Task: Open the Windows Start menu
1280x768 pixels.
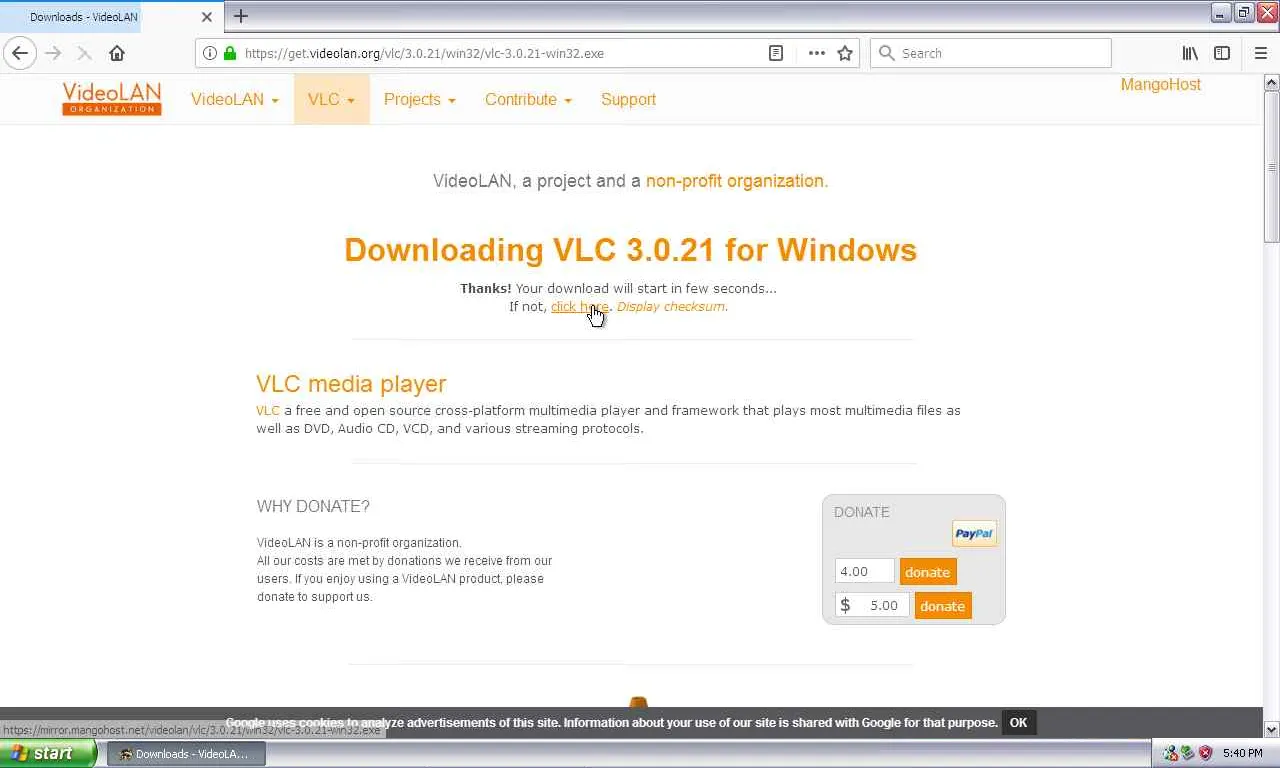Action: click(48, 753)
